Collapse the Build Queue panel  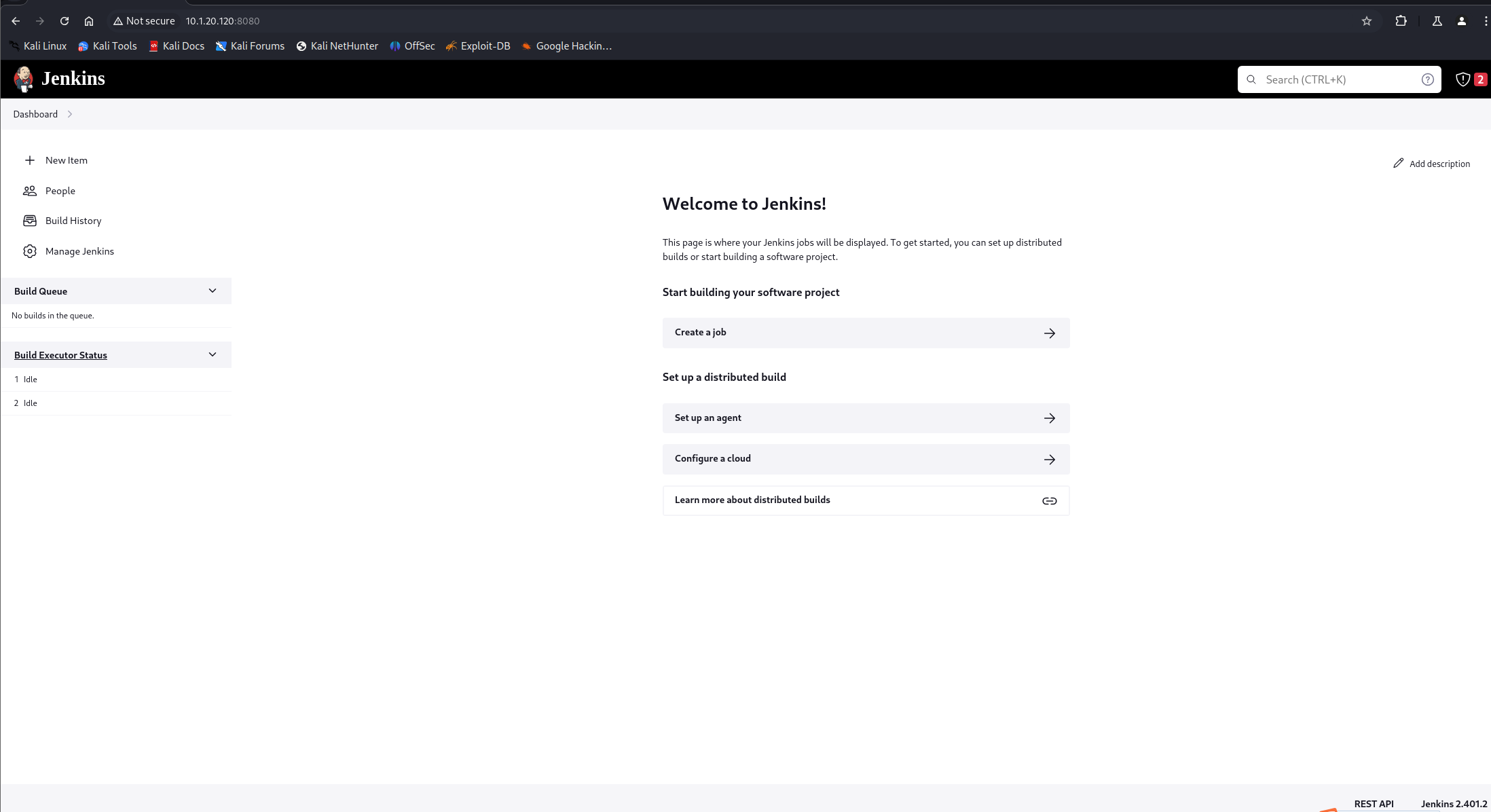pyautogui.click(x=213, y=291)
